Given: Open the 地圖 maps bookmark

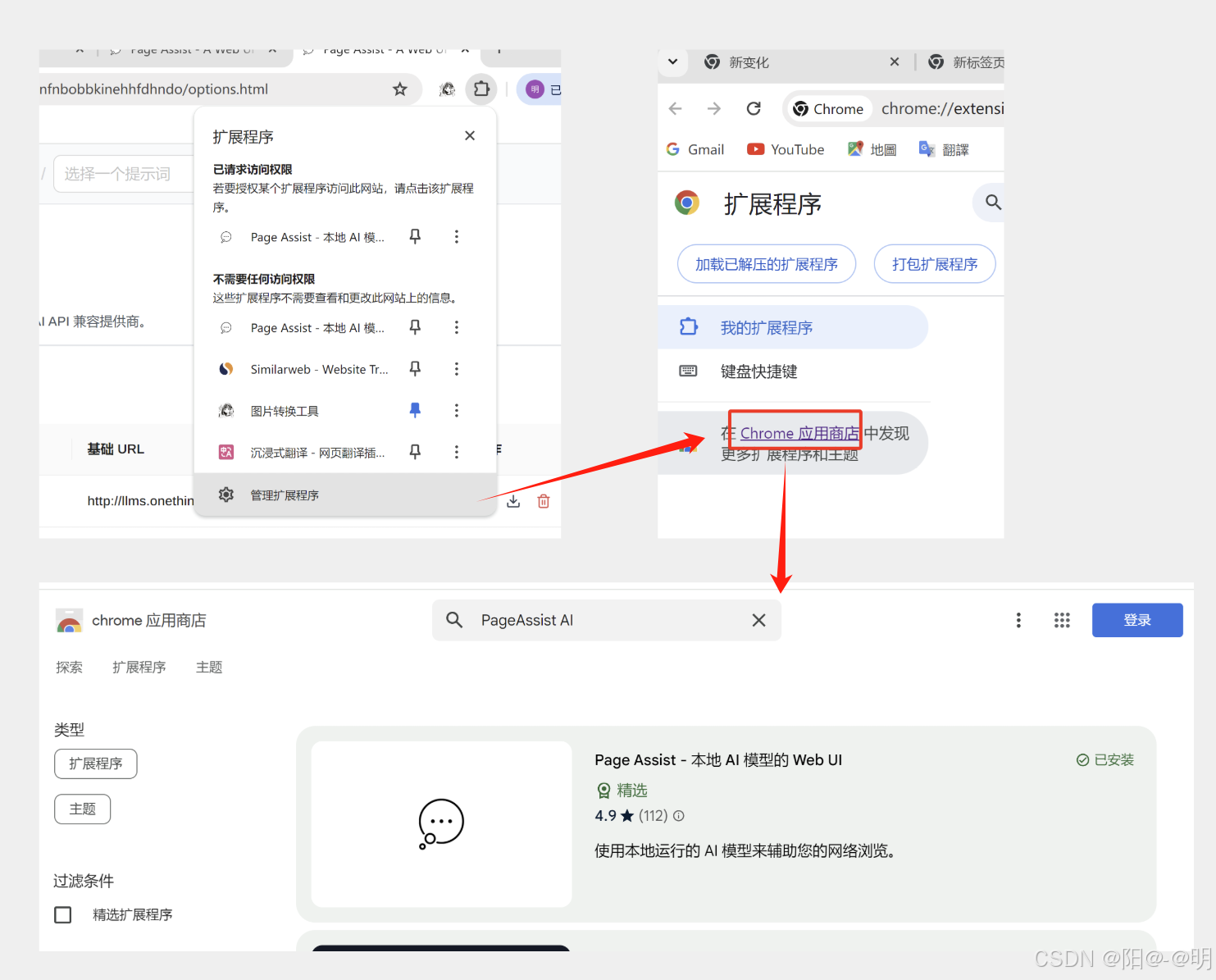Looking at the screenshot, I should 872,149.
